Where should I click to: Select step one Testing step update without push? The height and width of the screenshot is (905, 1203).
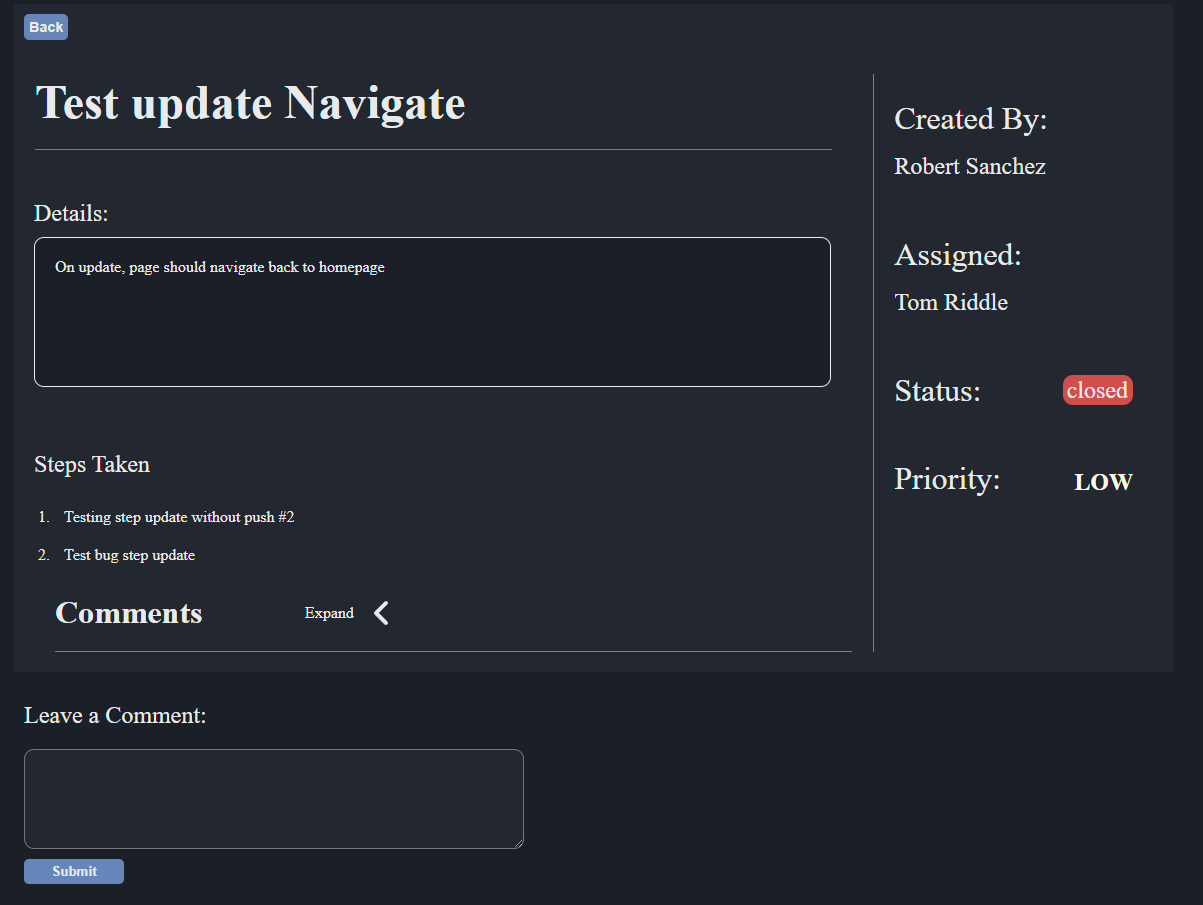(x=179, y=517)
